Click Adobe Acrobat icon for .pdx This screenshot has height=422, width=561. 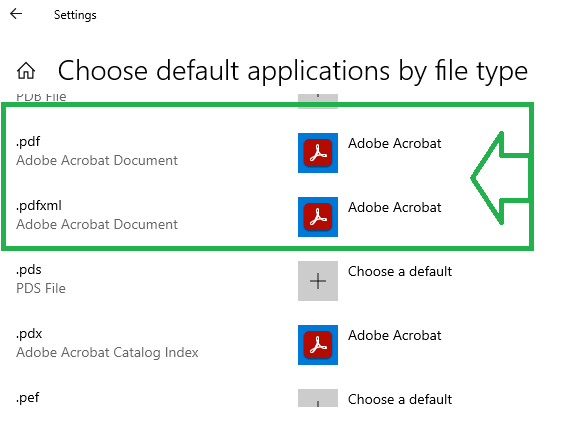[x=318, y=345]
